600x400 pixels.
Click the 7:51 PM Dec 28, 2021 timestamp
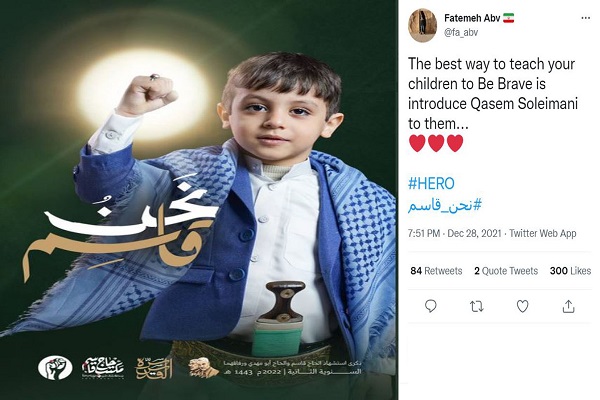click(455, 233)
